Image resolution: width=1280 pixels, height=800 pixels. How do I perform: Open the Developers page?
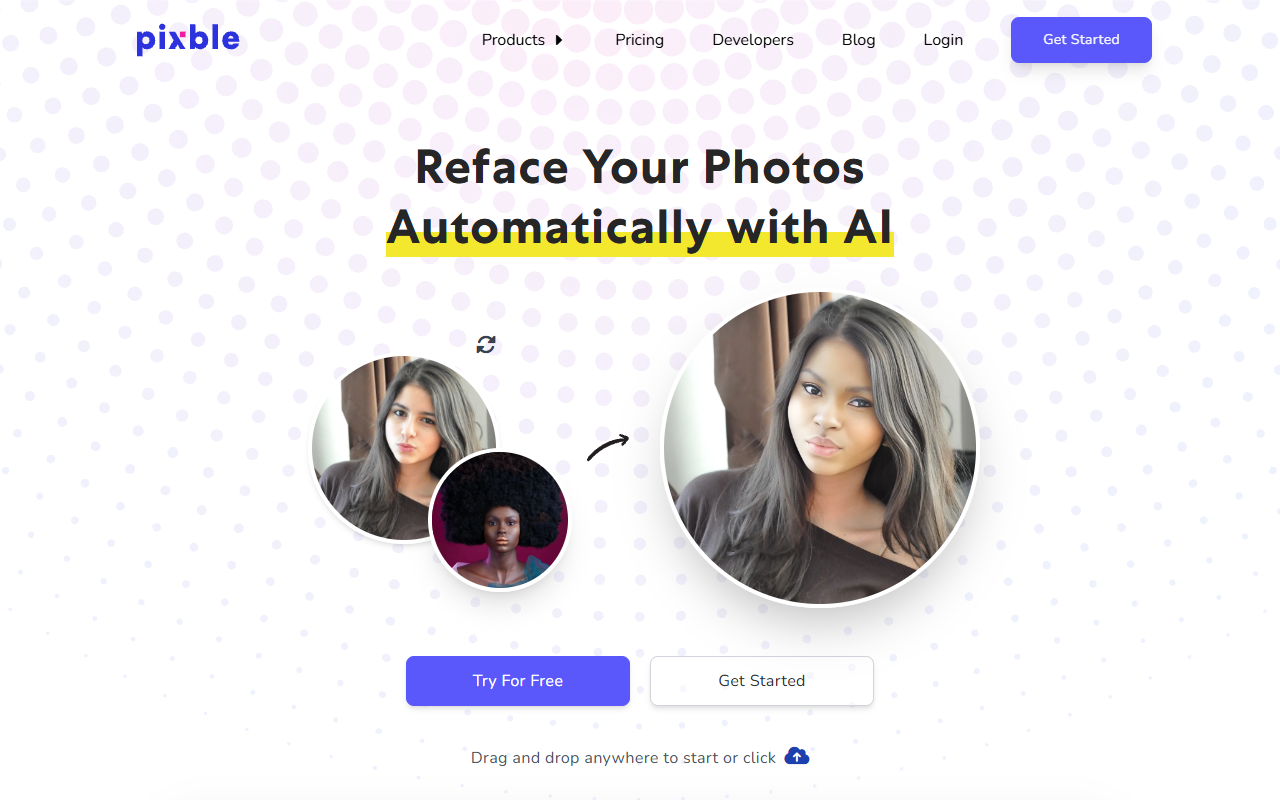753,40
